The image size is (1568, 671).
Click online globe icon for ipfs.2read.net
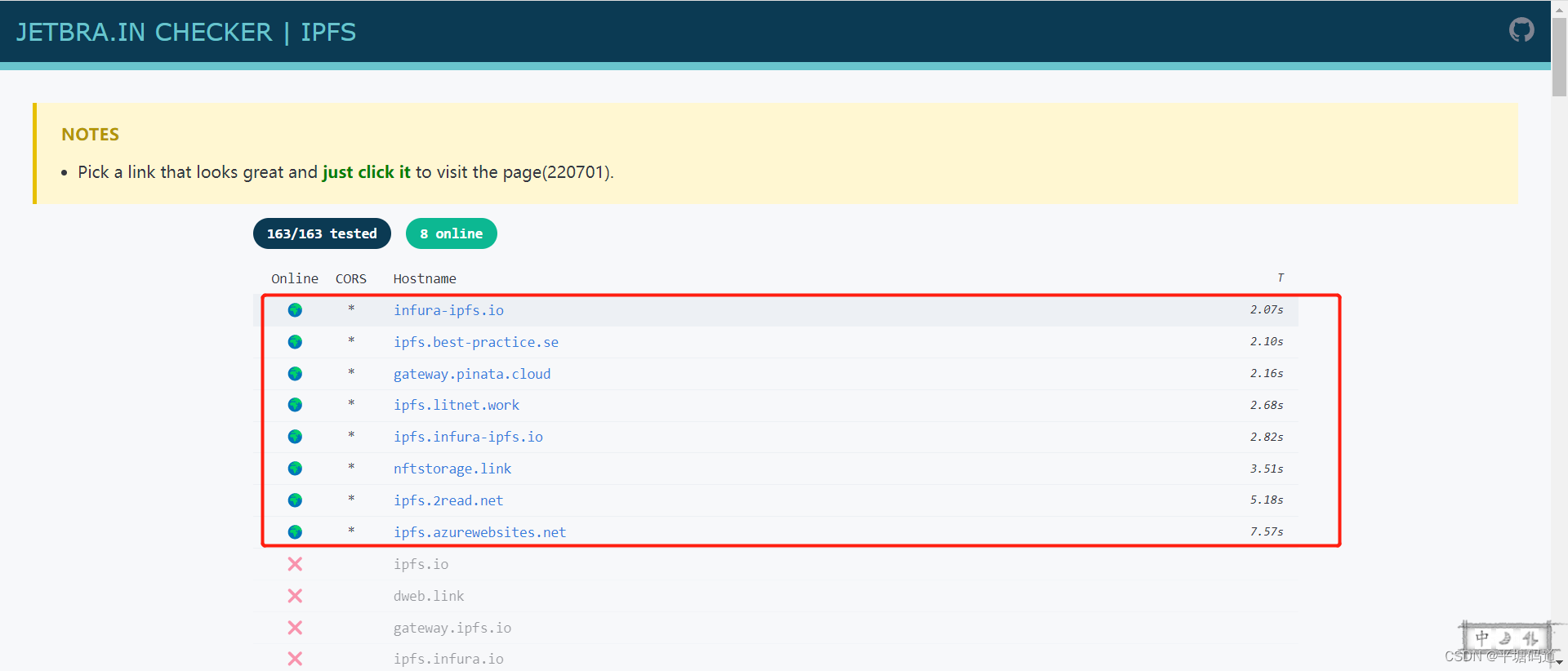pos(295,500)
